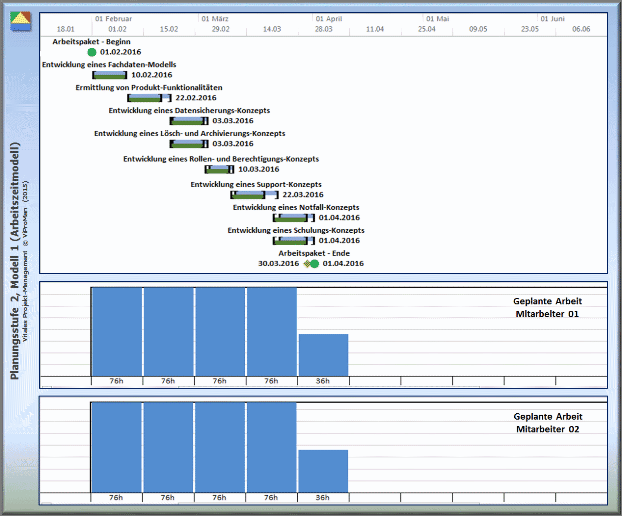Click the 36h workload bar for Mitarbeiter 01
The image size is (622, 516).
[x=323, y=355]
